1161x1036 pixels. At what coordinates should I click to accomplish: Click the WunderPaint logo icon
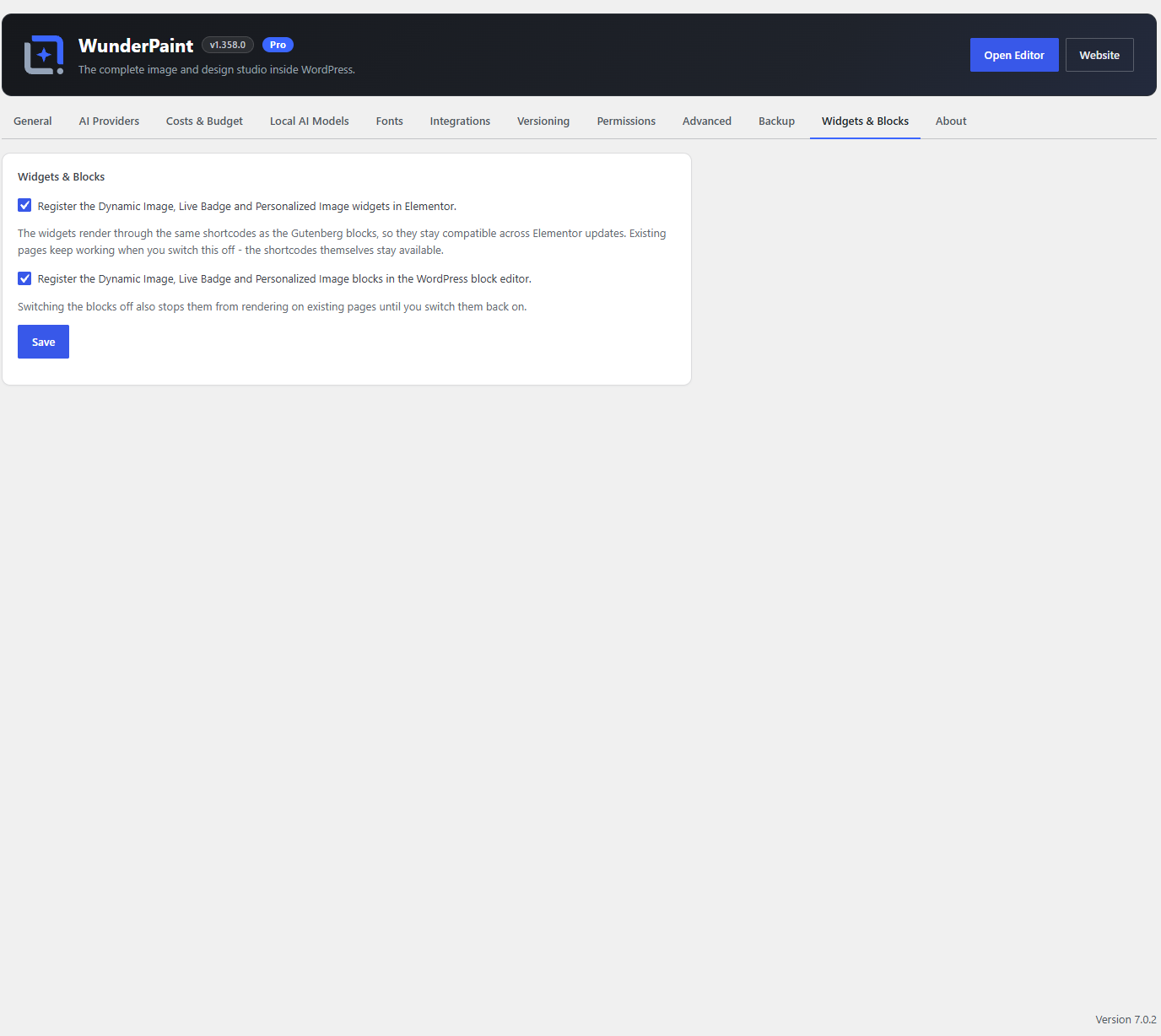[x=44, y=55]
